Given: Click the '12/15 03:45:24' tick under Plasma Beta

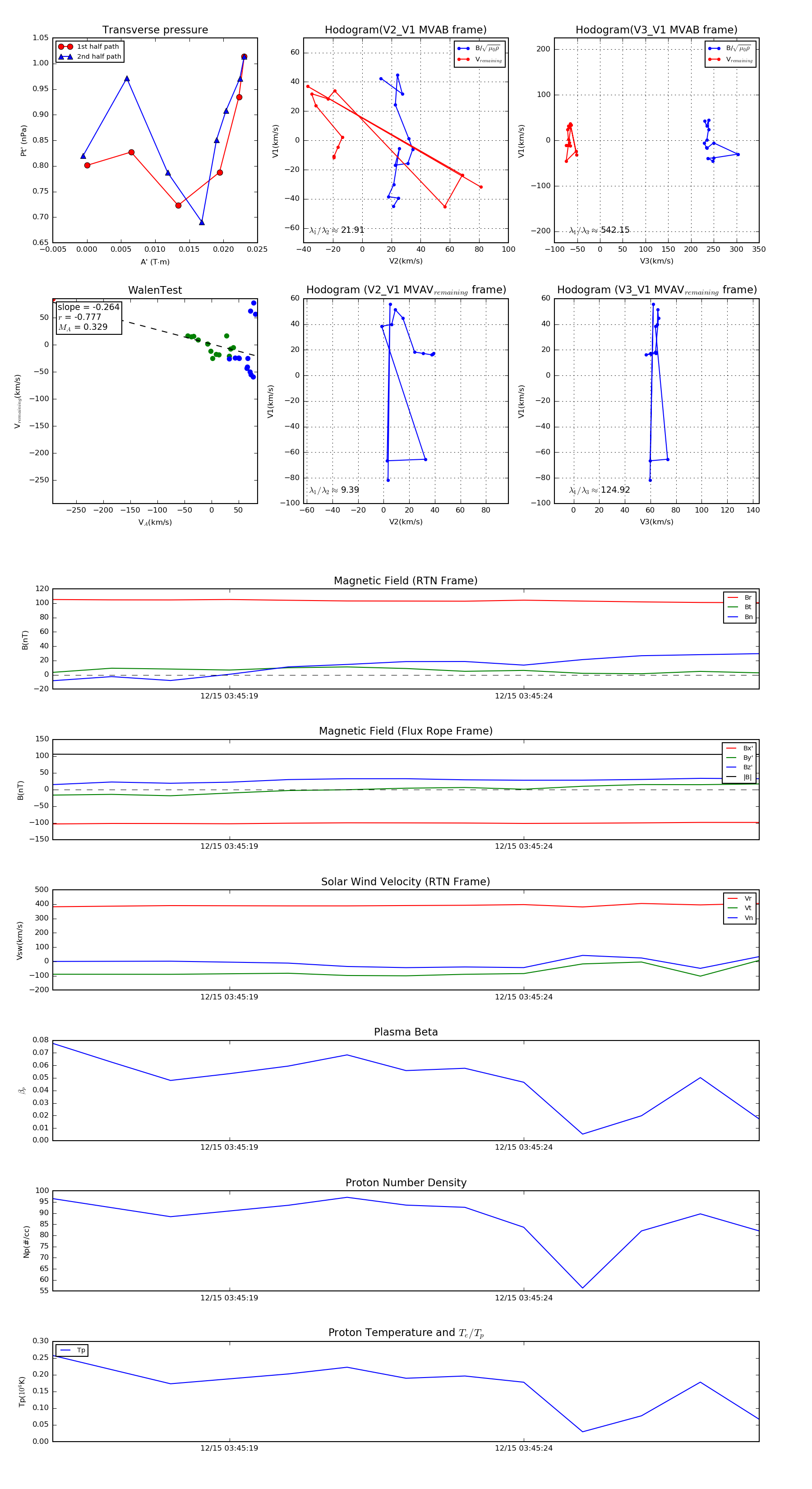Looking at the screenshot, I should (x=524, y=1147).
